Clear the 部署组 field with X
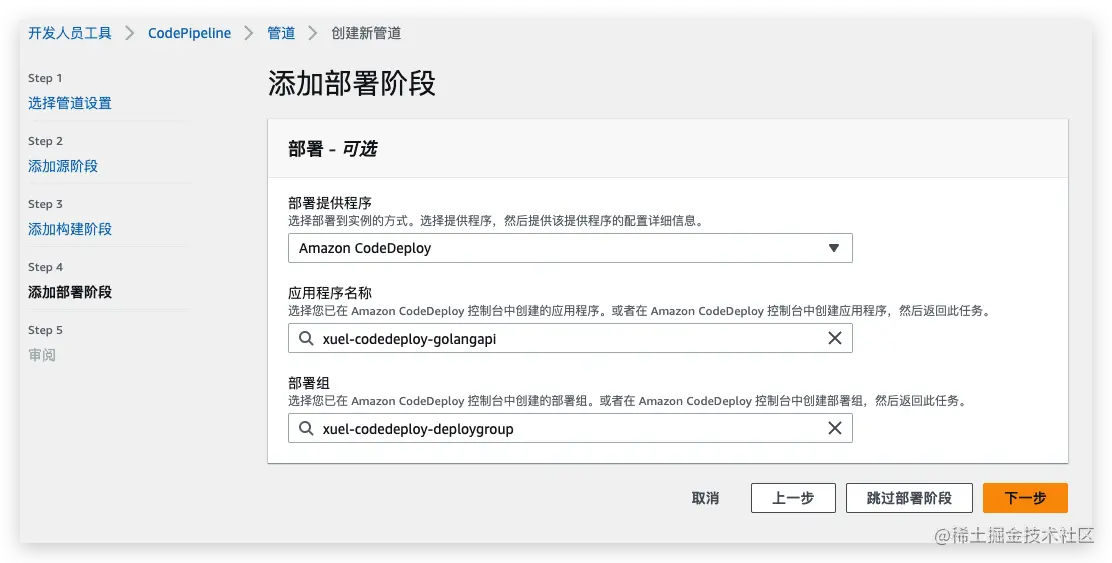Image resolution: width=1112 pixels, height=563 pixels. [x=835, y=428]
